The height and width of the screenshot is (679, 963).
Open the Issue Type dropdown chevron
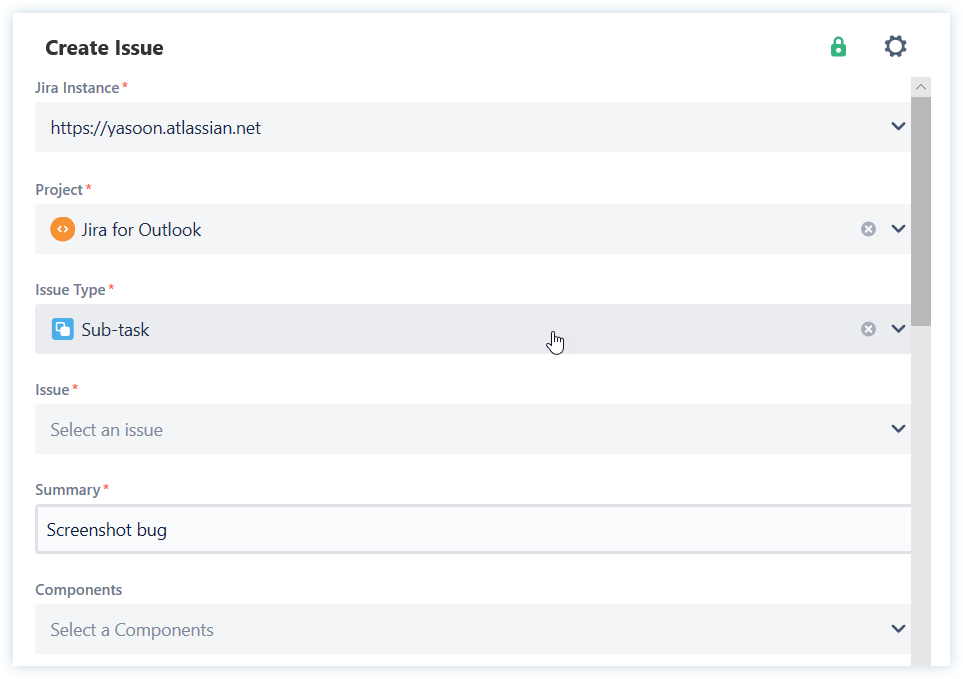click(x=898, y=329)
